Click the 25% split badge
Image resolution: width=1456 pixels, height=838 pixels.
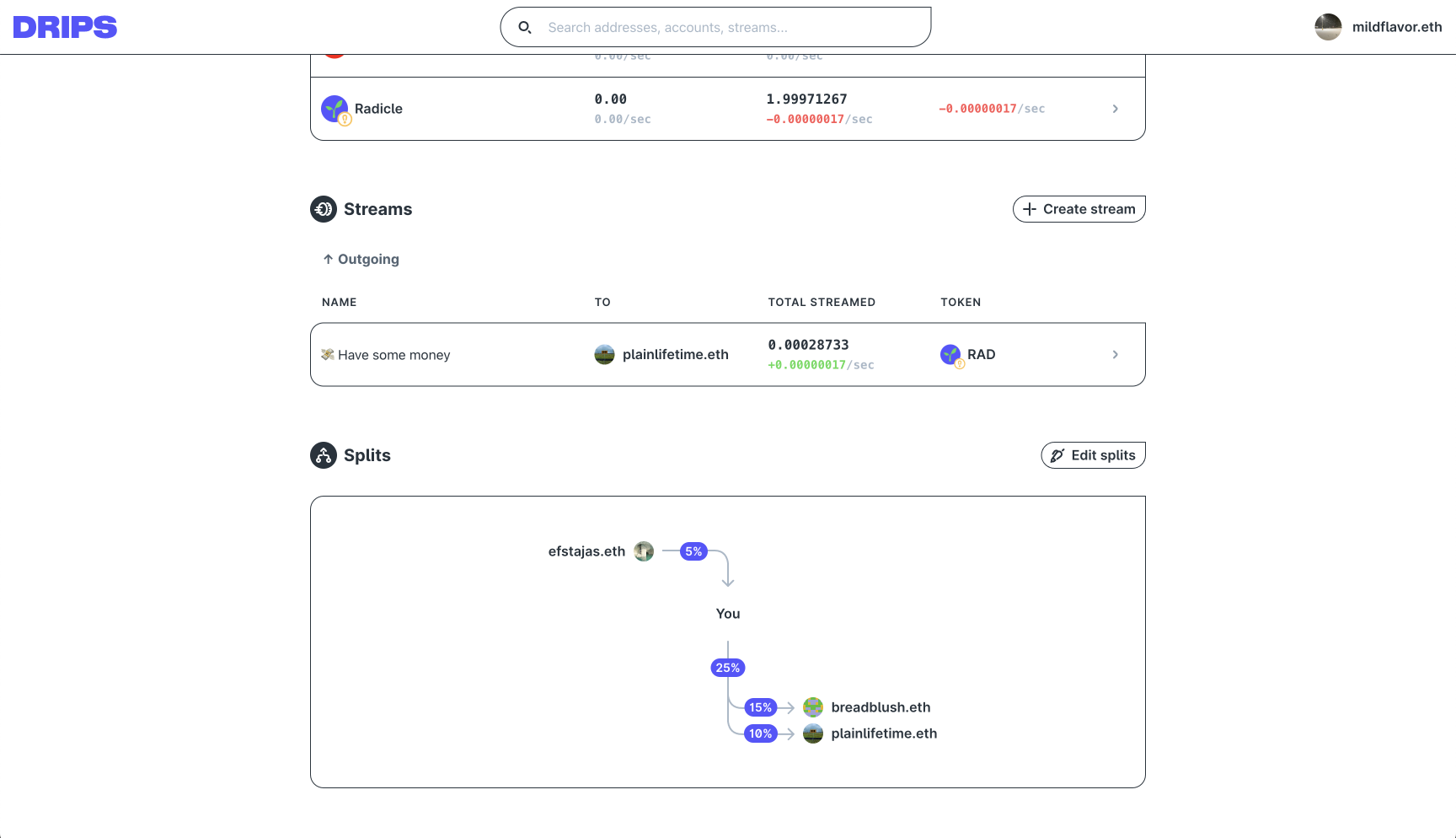[728, 668]
